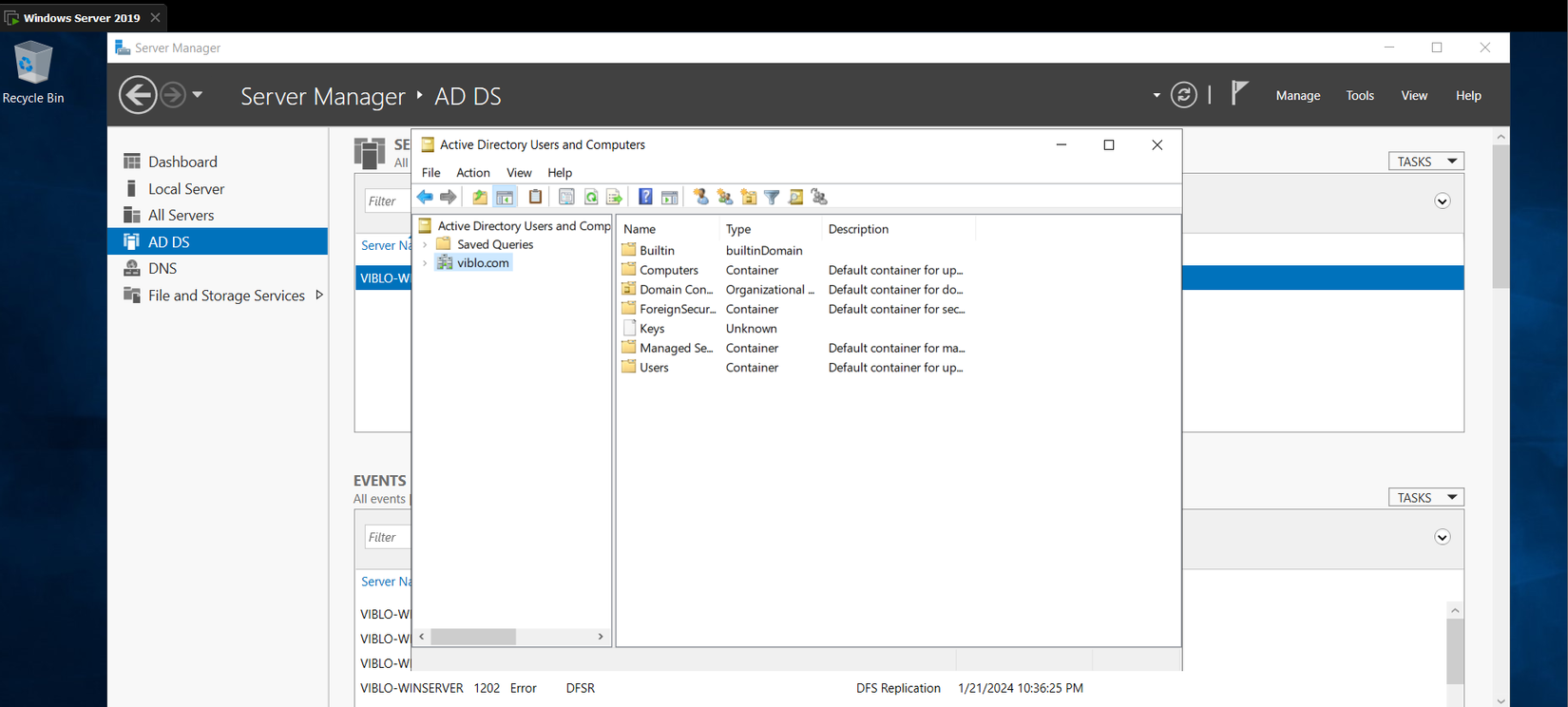Click the create new group toolbar icon
This screenshot has height=707, width=1568.
725,197
